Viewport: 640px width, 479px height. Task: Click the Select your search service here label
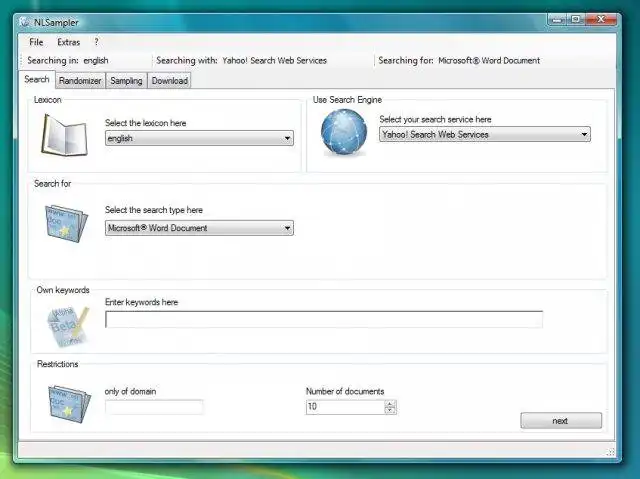tap(435, 119)
